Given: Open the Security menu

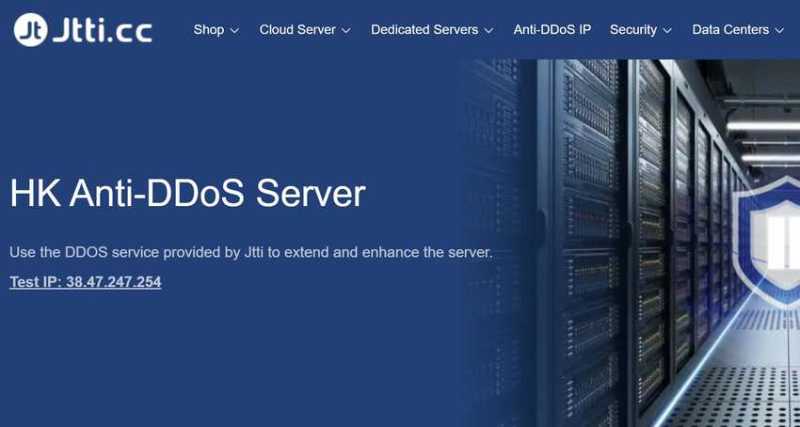Looking at the screenshot, I should [x=633, y=30].
